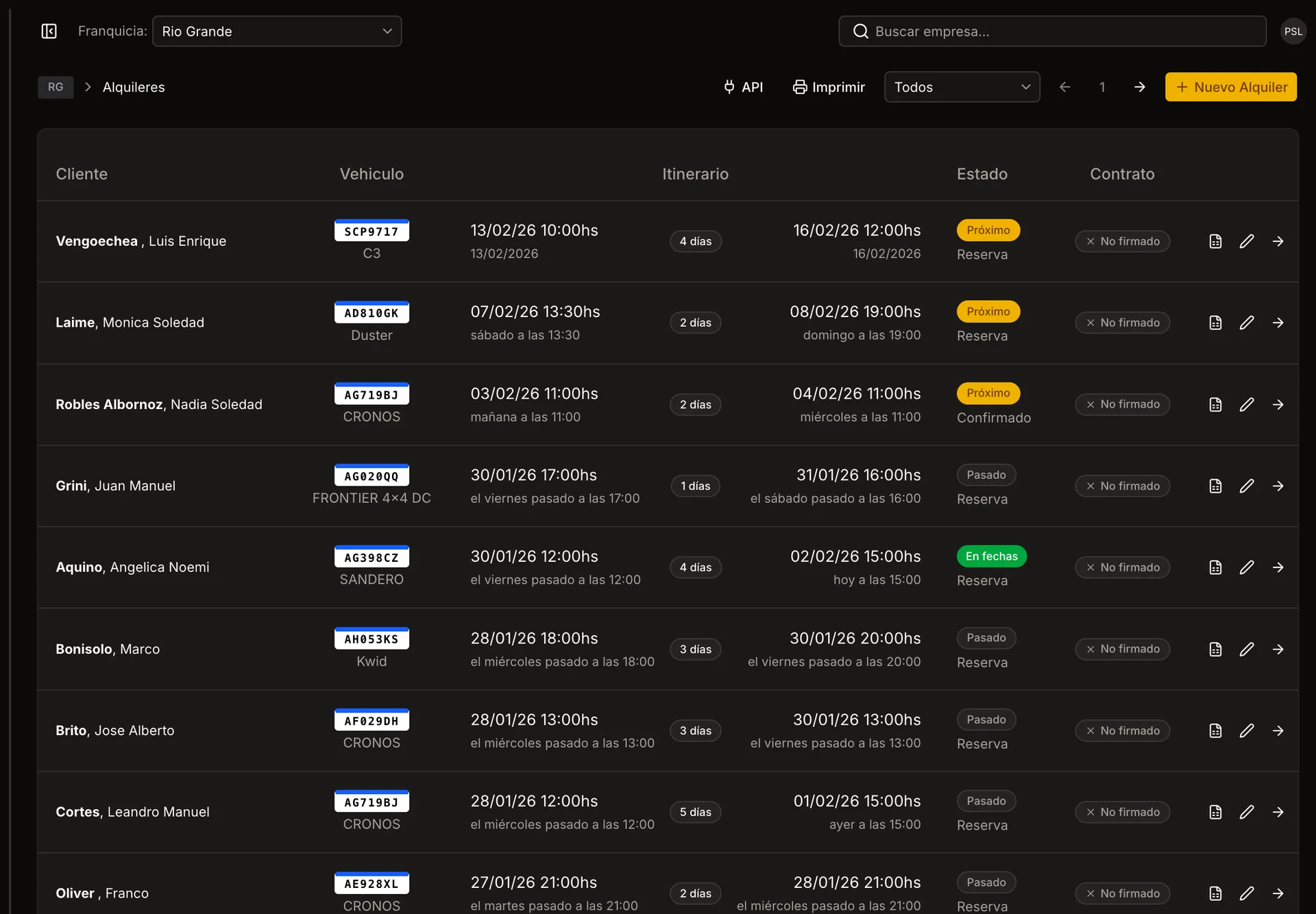Click No firmado badge for Bonisolo
This screenshot has width=1316, height=914.
1122,649
